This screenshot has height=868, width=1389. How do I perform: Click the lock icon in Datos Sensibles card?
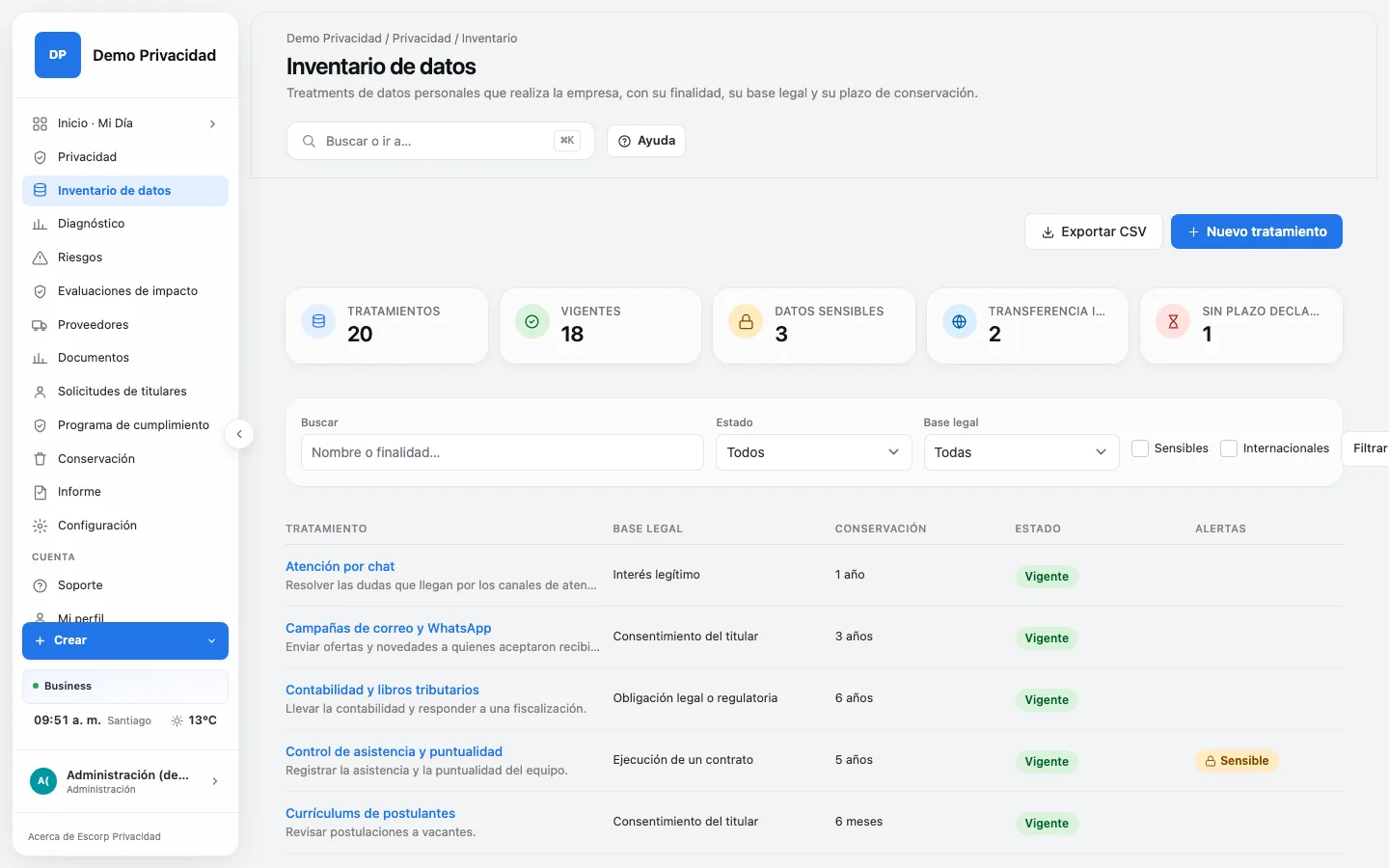pos(746,321)
